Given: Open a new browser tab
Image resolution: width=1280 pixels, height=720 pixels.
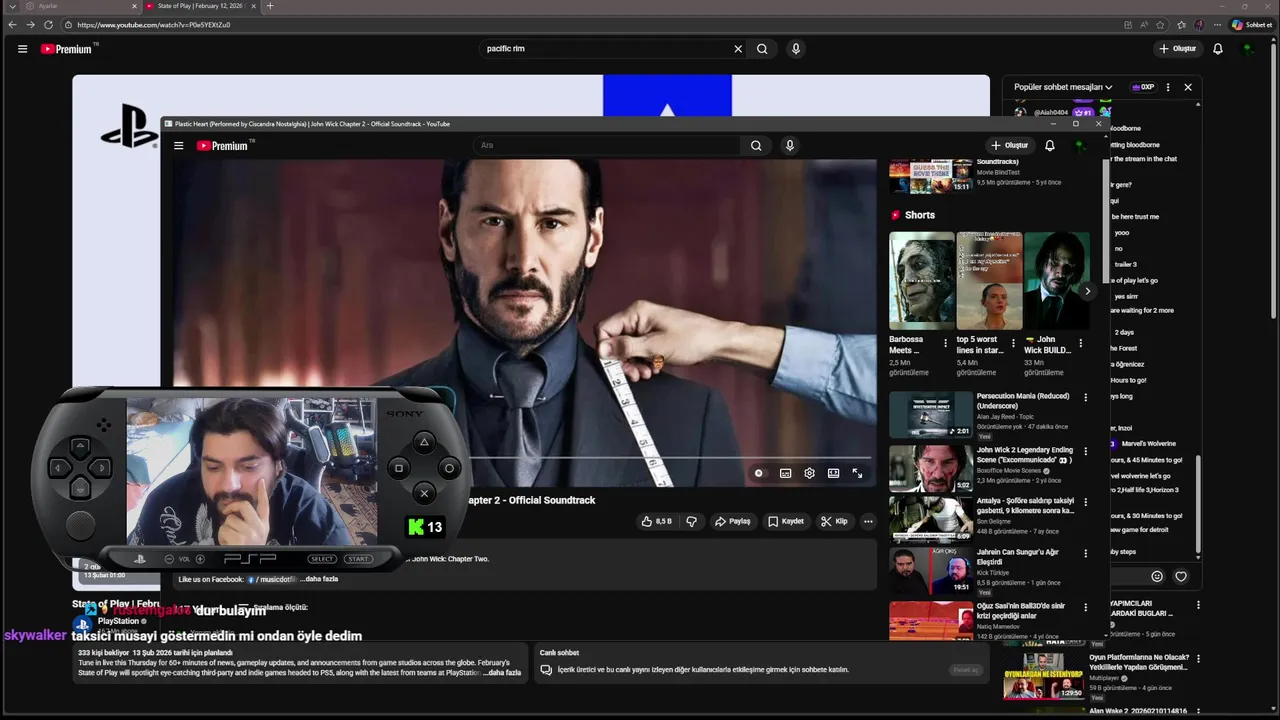Looking at the screenshot, I should pyautogui.click(x=270, y=6).
